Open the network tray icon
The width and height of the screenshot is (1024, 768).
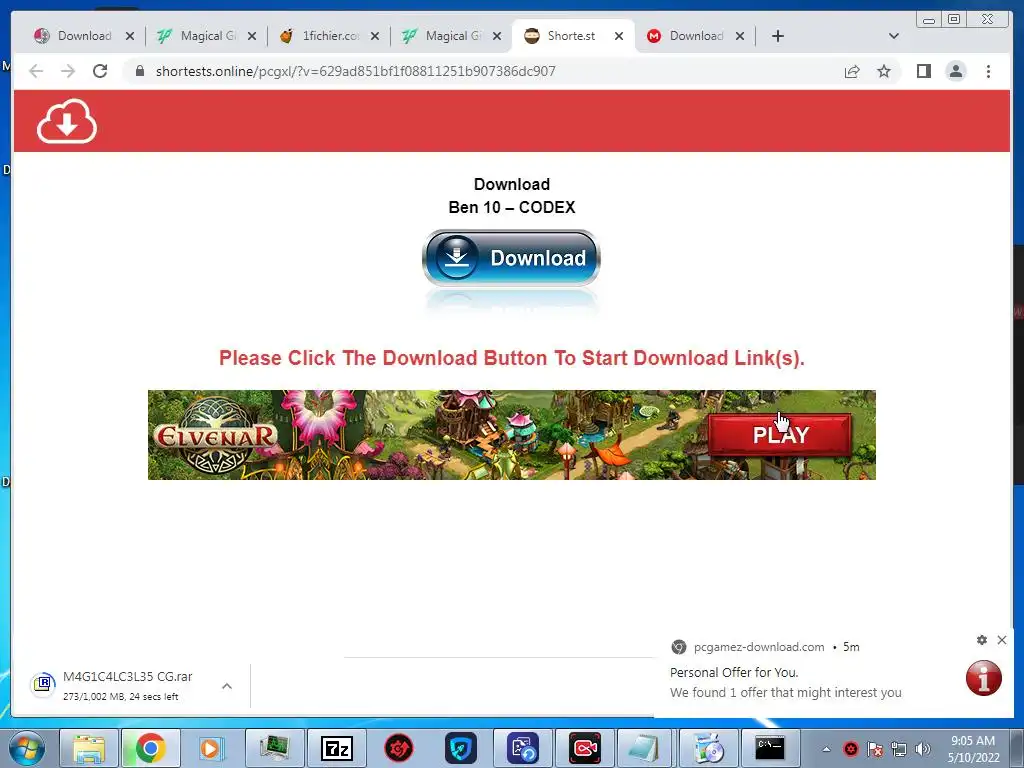pyautogui.click(x=899, y=749)
